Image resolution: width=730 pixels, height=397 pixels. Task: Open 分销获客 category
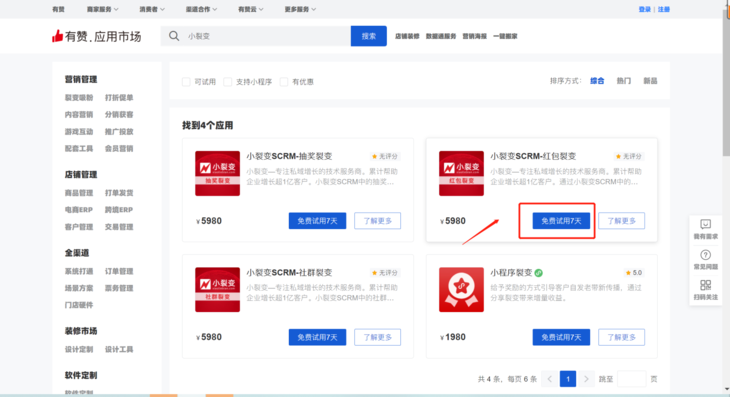pyautogui.click(x=119, y=114)
